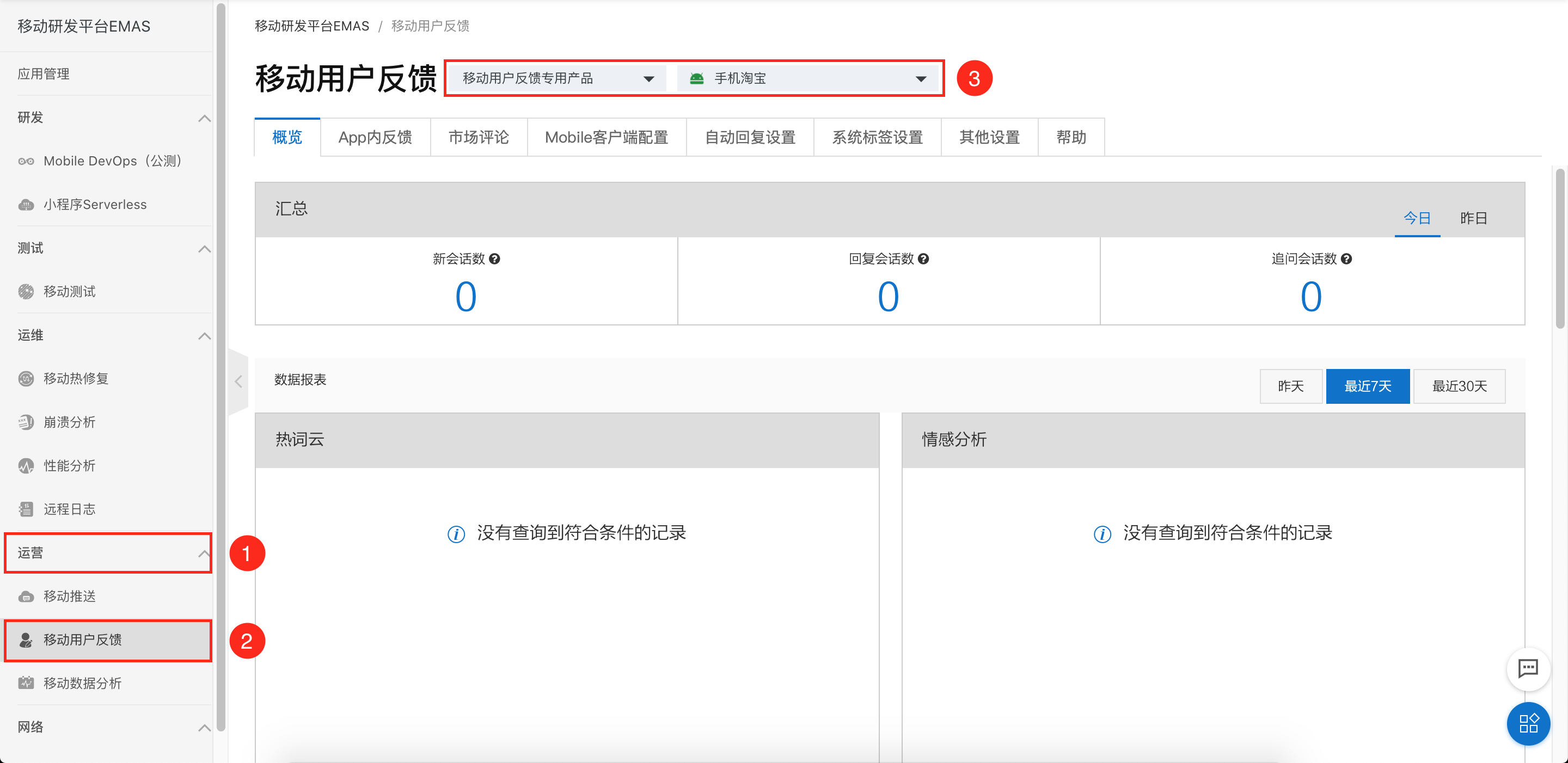
Task: Click help icon next to 回复会话数
Action: coord(923,259)
